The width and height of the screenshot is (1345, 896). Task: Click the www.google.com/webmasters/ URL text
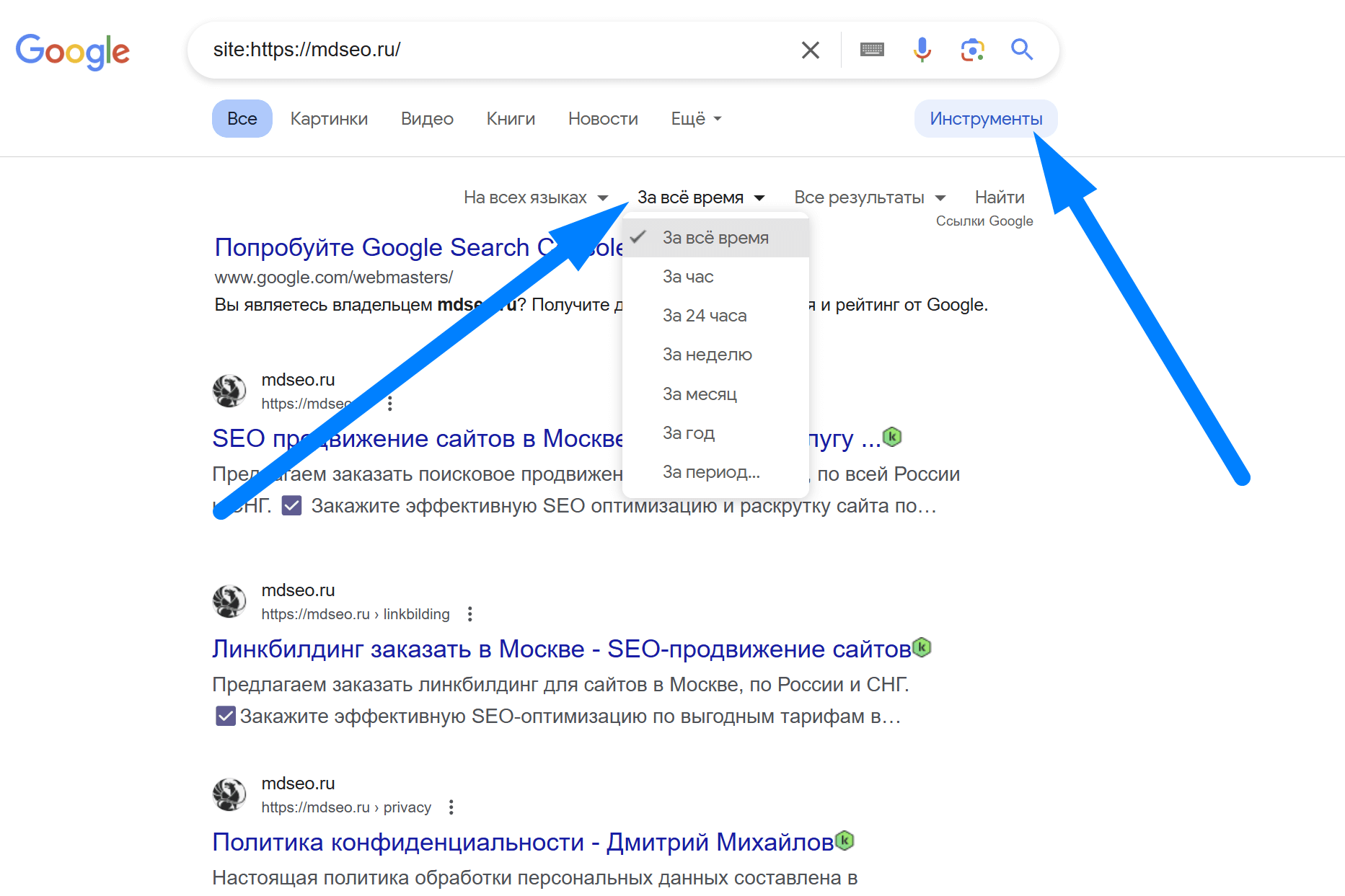(334, 278)
